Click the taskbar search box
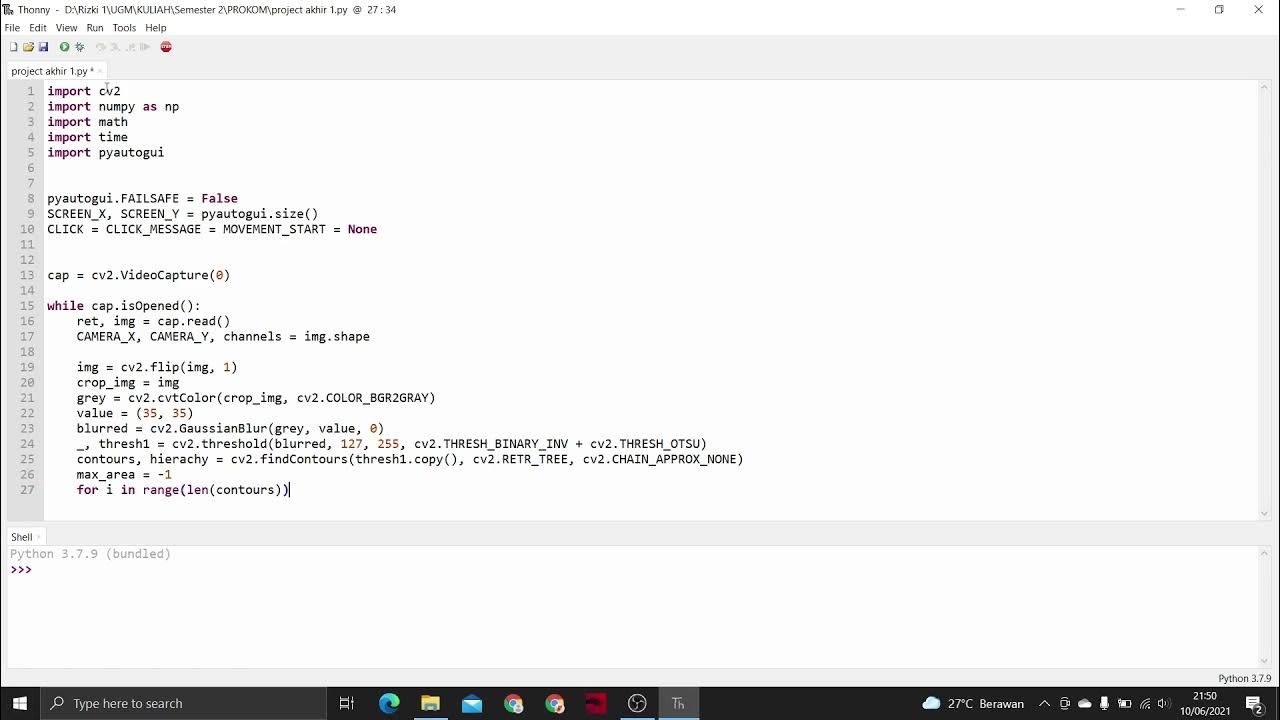Image resolution: width=1280 pixels, height=720 pixels. pos(183,703)
